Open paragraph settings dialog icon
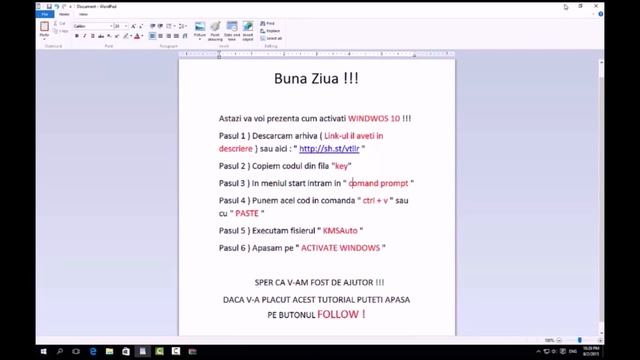This screenshot has width=640, height=360. (x=184, y=36)
